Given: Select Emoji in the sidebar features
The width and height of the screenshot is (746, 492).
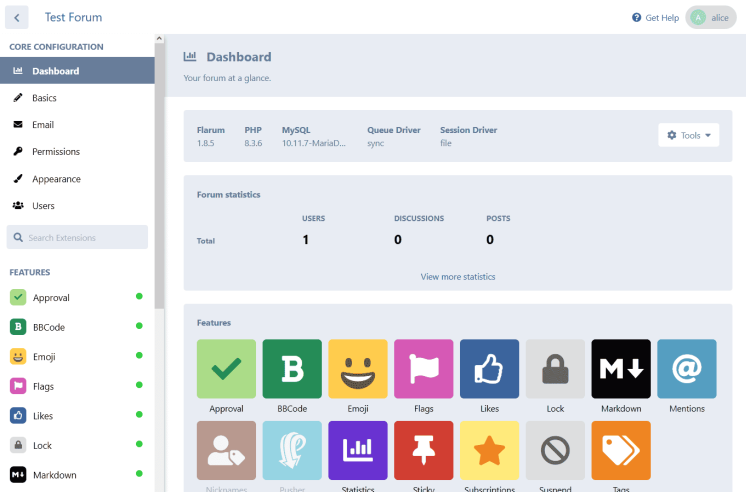Looking at the screenshot, I should [77, 356].
